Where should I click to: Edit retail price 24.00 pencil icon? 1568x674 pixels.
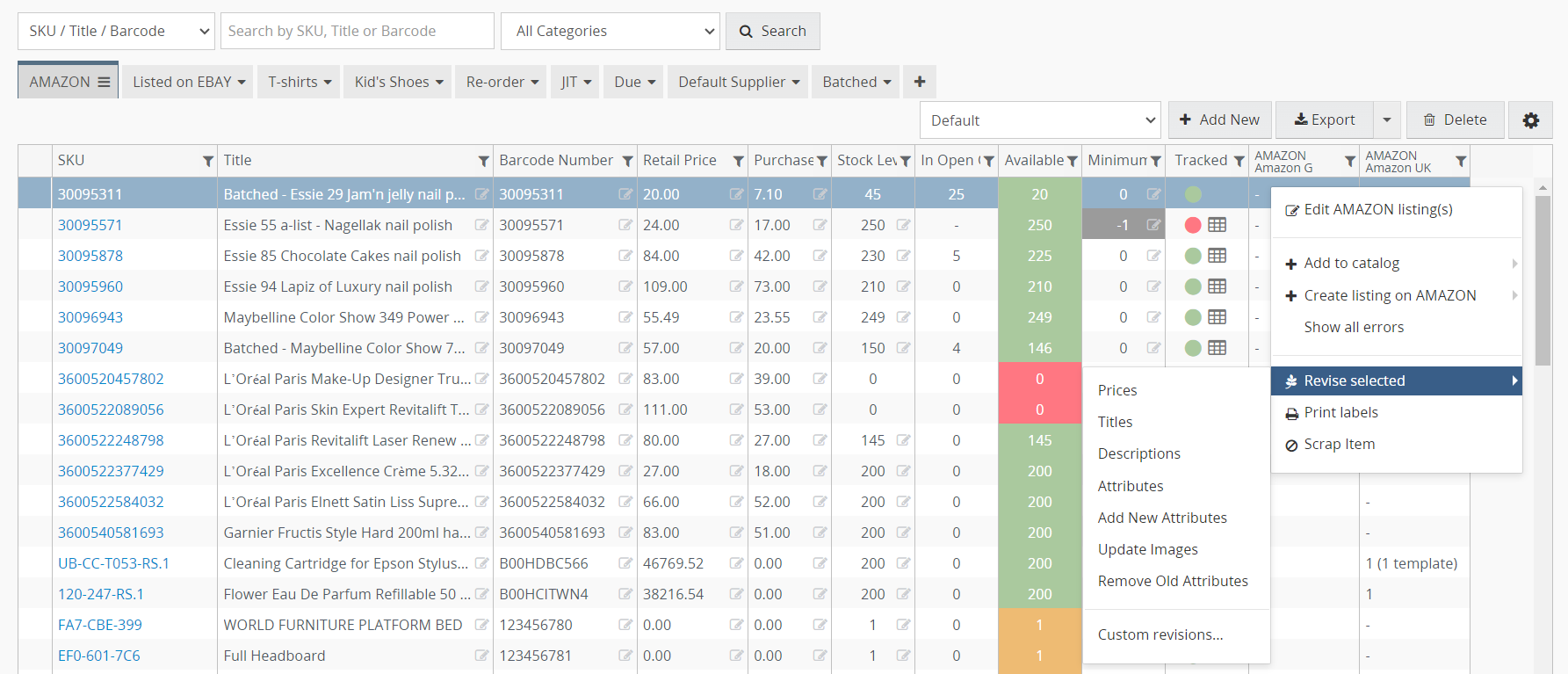click(736, 225)
